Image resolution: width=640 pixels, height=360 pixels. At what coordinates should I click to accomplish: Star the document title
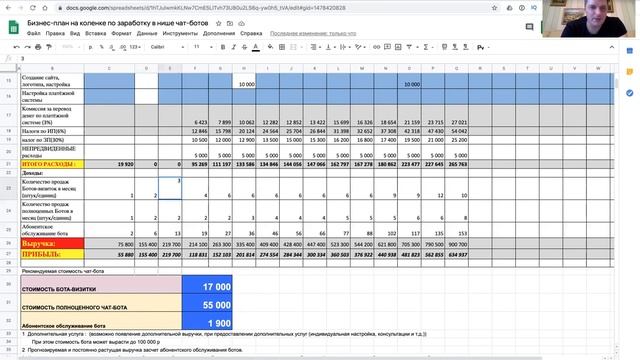[x=218, y=24]
